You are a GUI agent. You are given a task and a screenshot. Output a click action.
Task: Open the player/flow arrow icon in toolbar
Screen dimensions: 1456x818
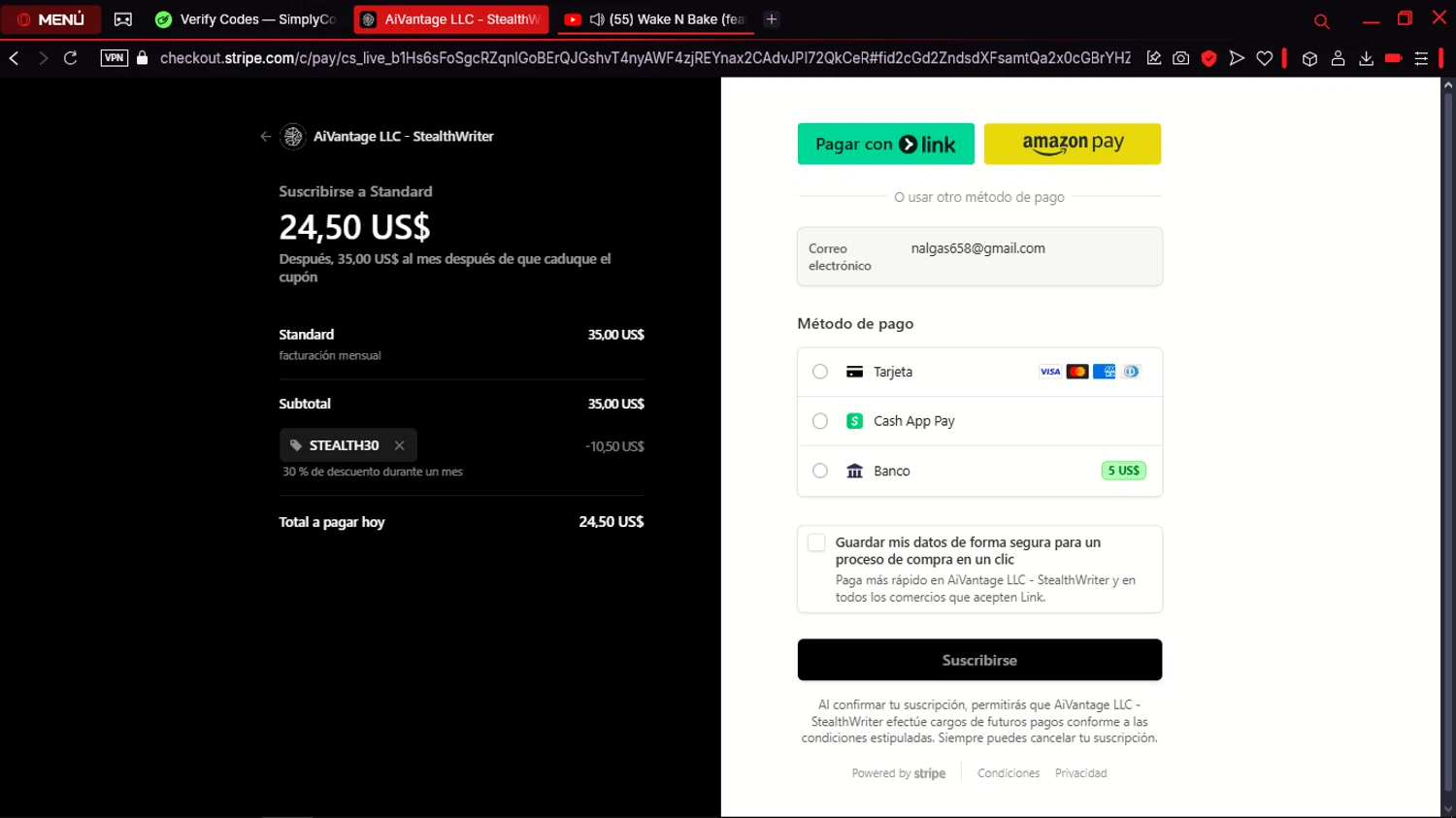(x=1237, y=58)
